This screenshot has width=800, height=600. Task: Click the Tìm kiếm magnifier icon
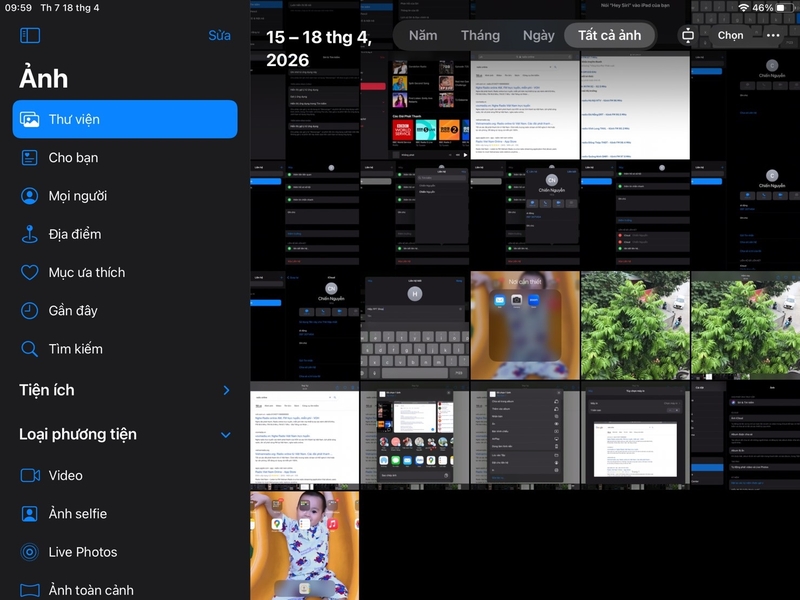coord(30,349)
